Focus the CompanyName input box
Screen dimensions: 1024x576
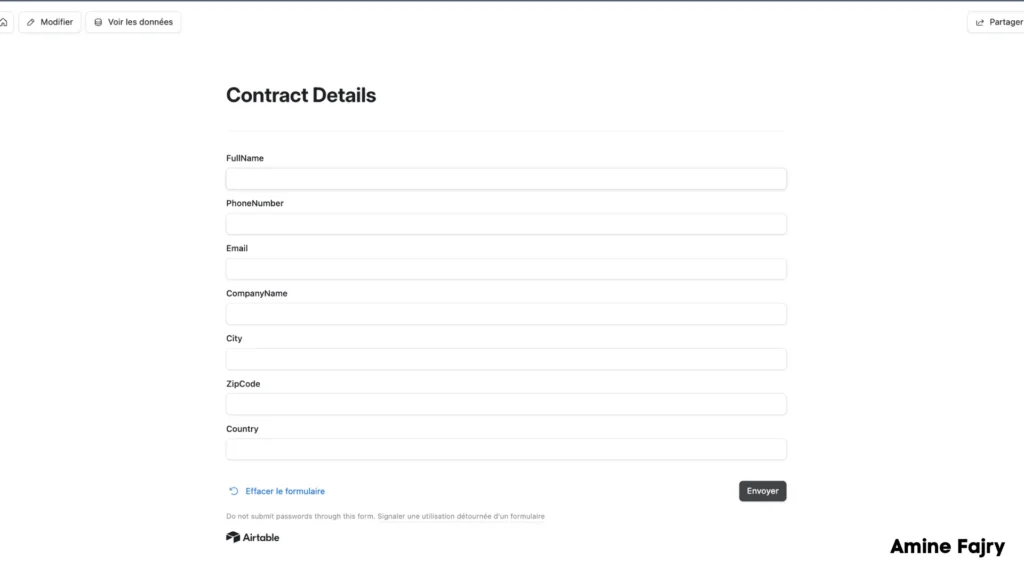[506, 314]
